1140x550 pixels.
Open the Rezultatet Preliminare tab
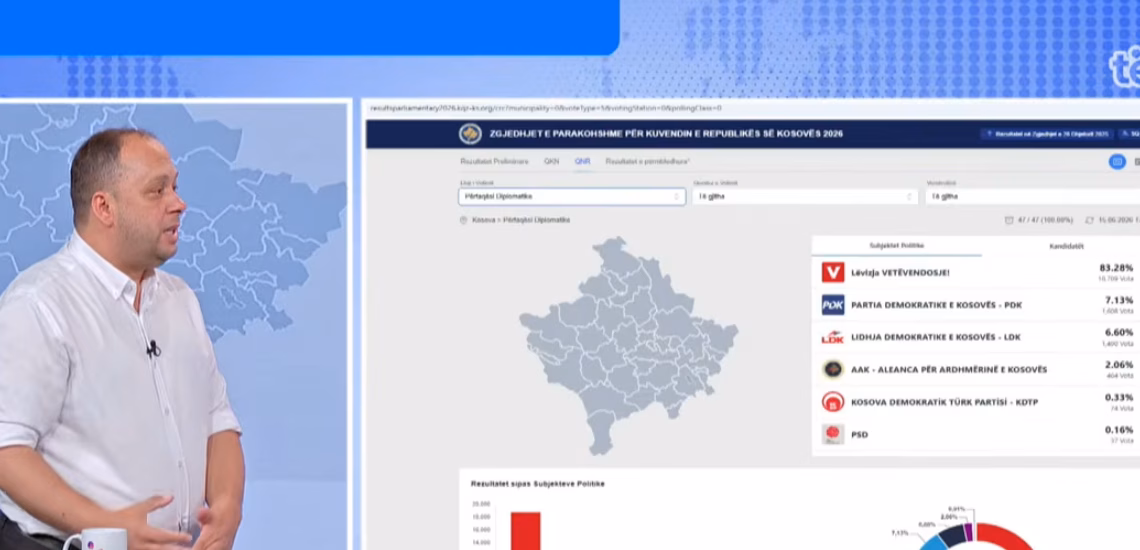click(x=494, y=162)
